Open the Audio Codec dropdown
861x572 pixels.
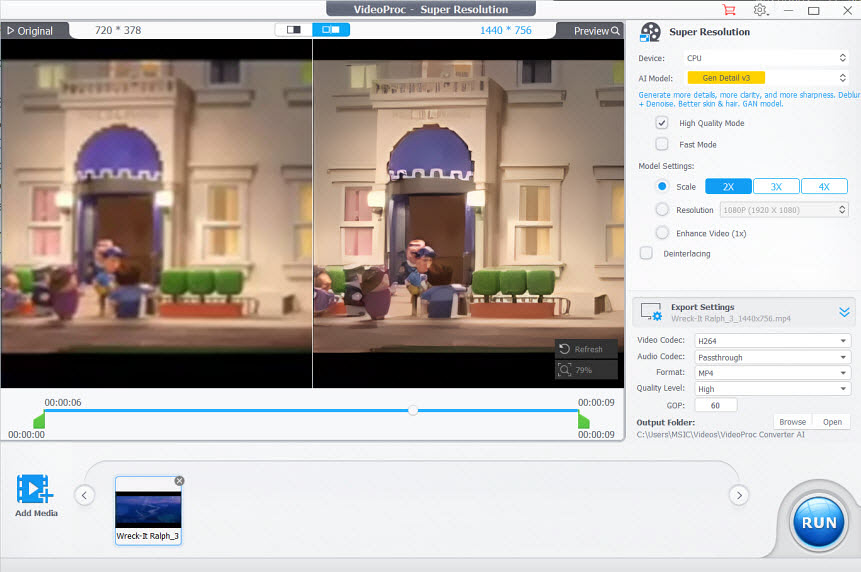(773, 357)
